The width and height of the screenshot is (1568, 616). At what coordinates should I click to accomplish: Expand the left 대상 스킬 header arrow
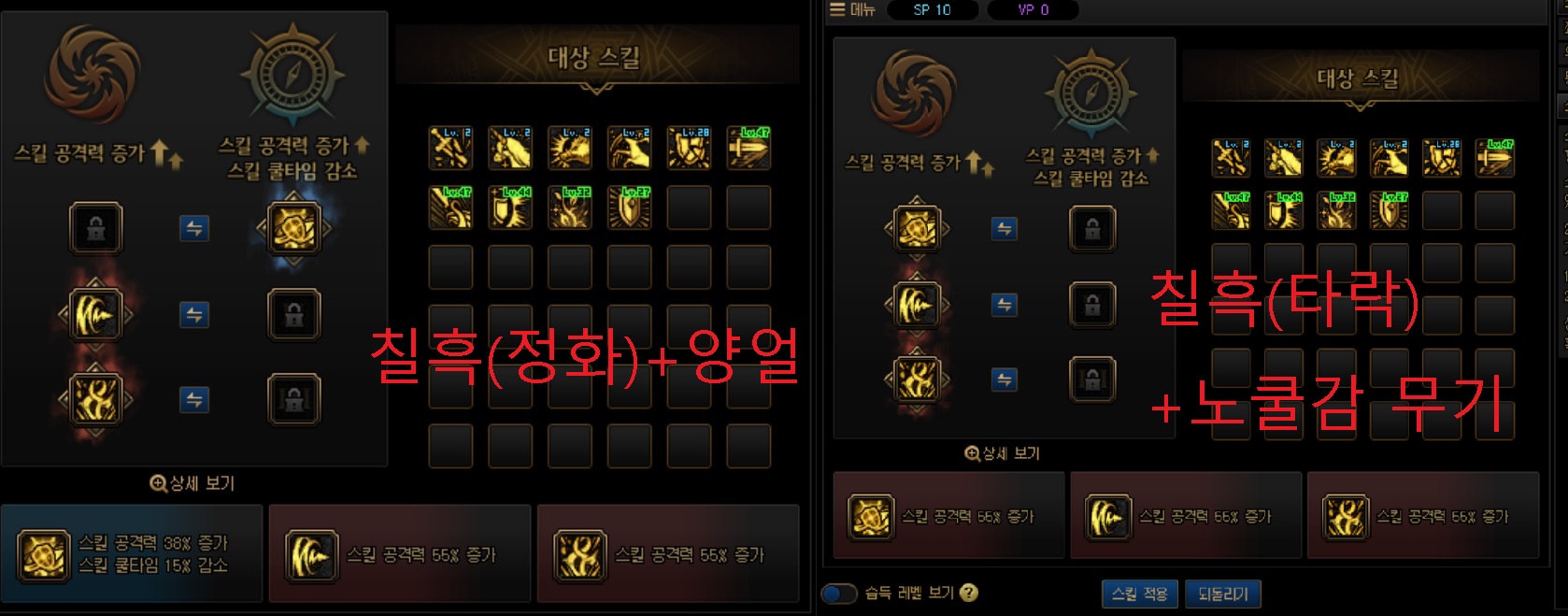pyautogui.click(x=596, y=89)
